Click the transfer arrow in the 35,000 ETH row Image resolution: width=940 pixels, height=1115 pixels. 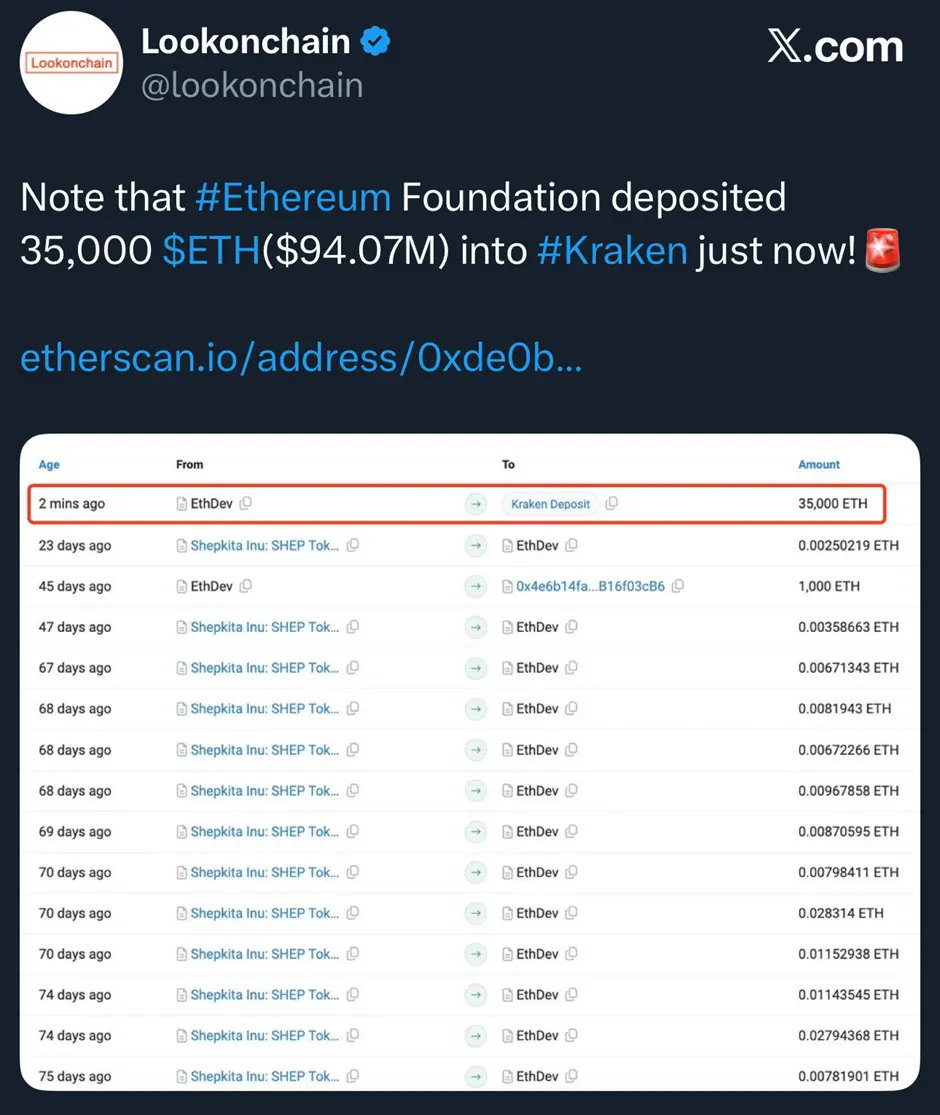click(476, 504)
